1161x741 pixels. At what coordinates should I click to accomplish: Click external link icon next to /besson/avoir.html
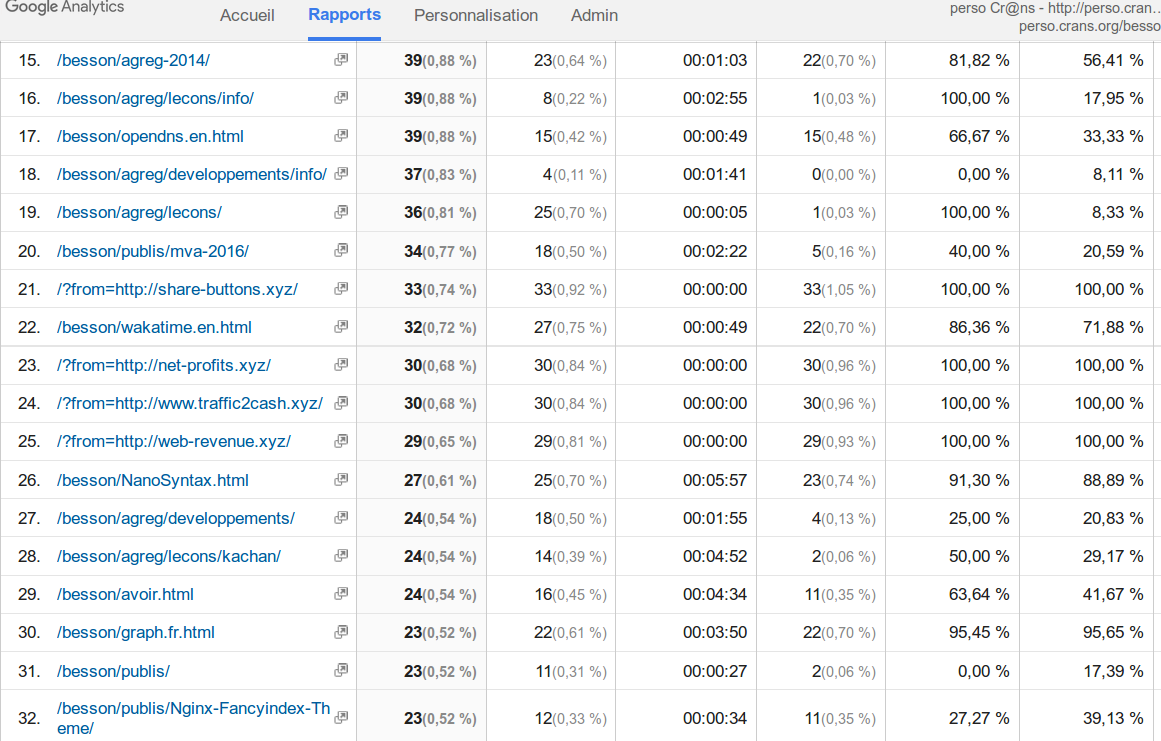click(341, 594)
